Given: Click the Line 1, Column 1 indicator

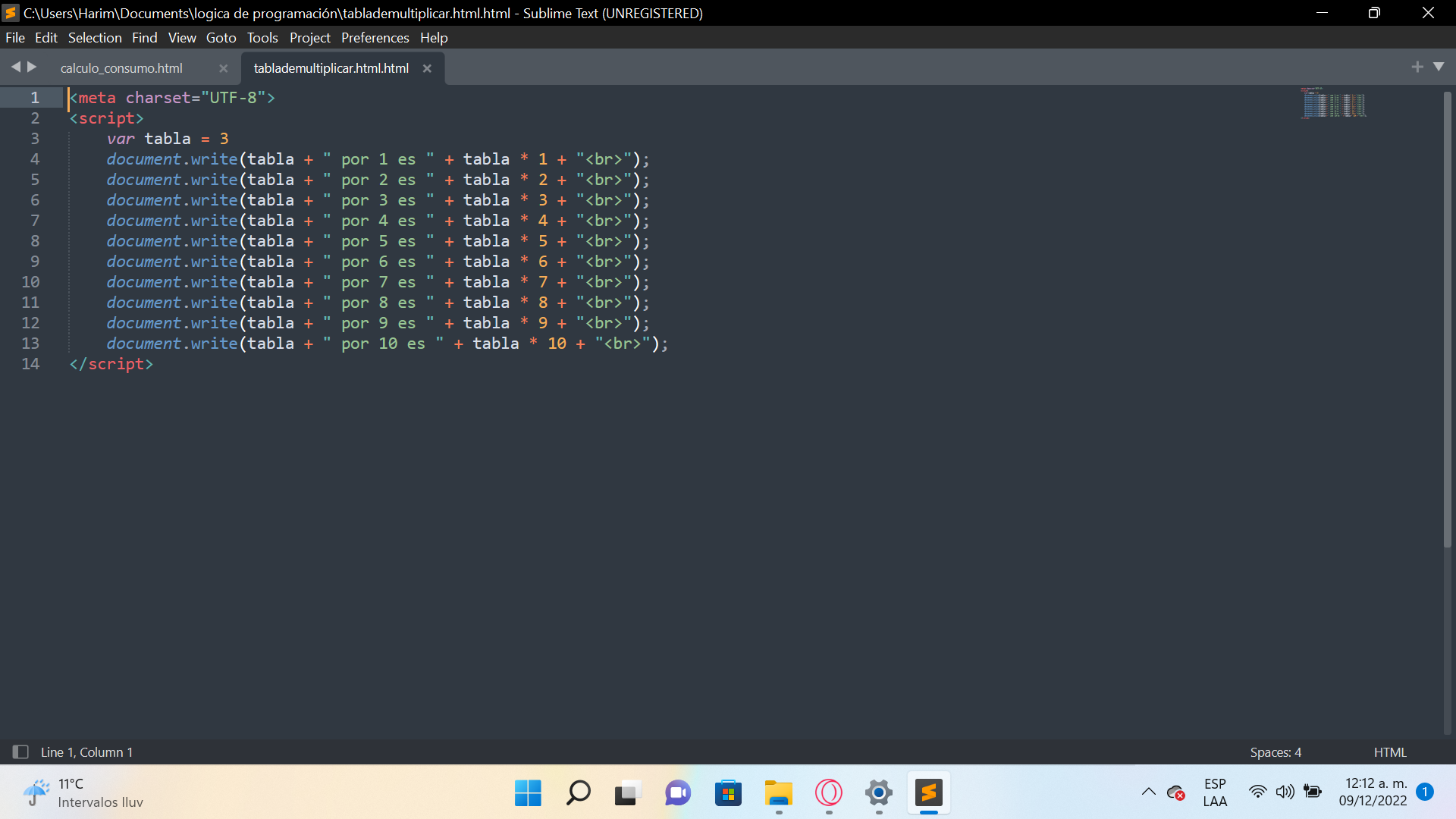Looking at the screenshot, I should (x=86, y=752).
